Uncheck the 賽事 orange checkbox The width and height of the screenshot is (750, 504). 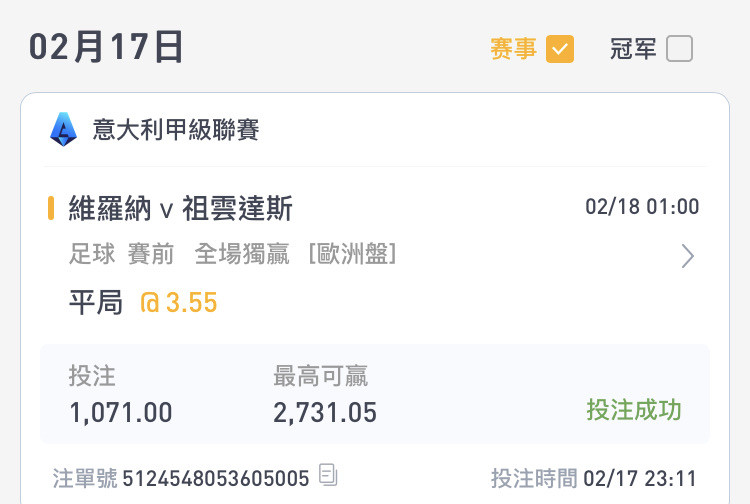point(560,49)
